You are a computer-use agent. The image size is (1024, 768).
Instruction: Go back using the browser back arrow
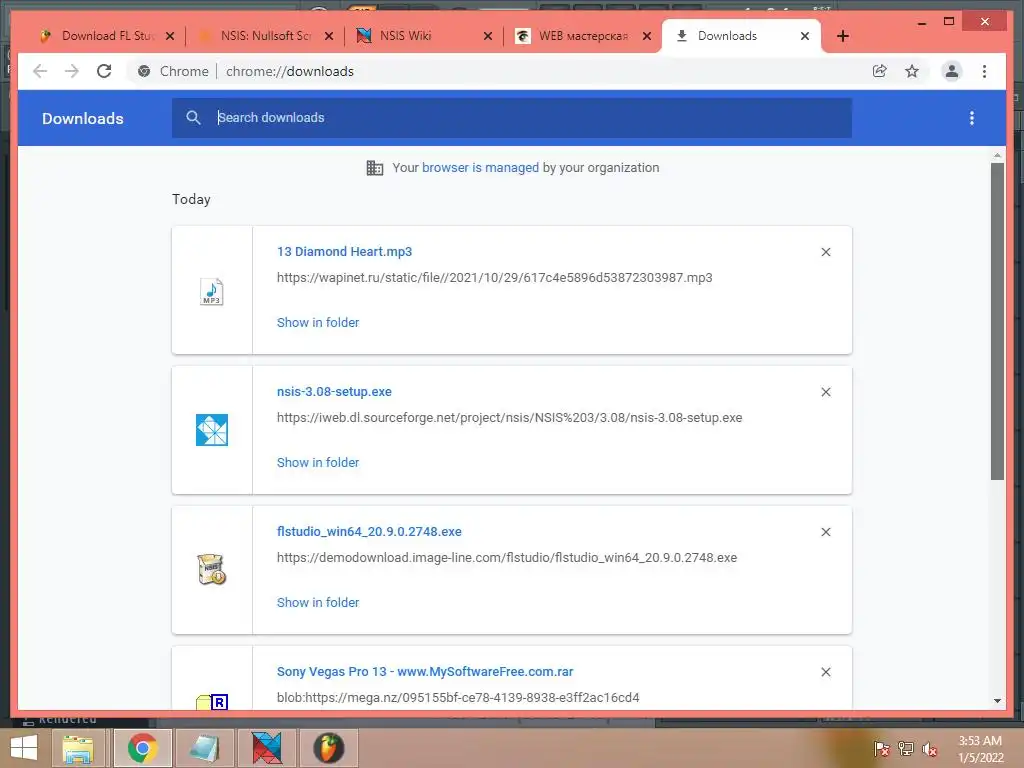40,71
